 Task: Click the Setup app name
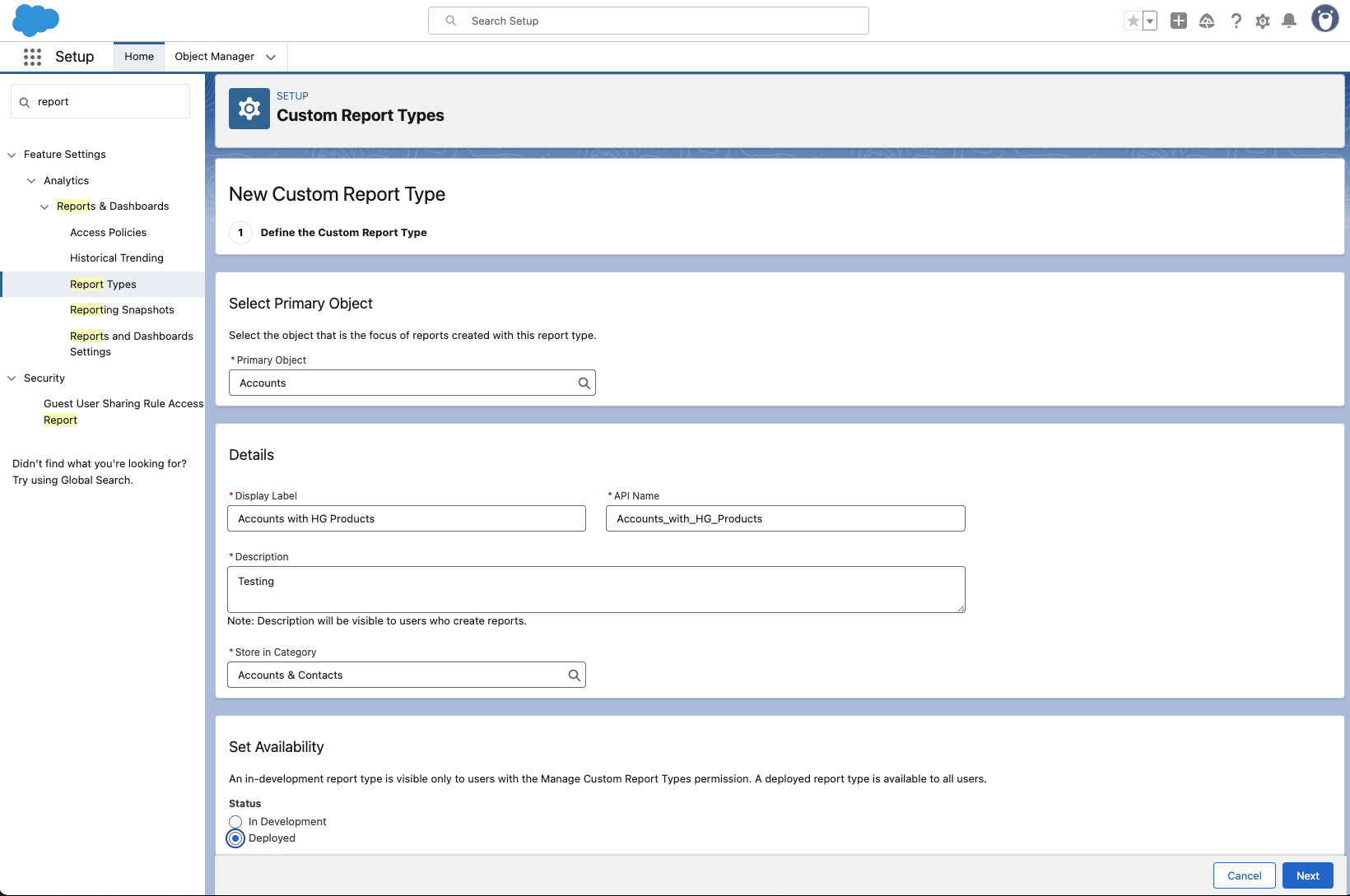coord(74,57)
